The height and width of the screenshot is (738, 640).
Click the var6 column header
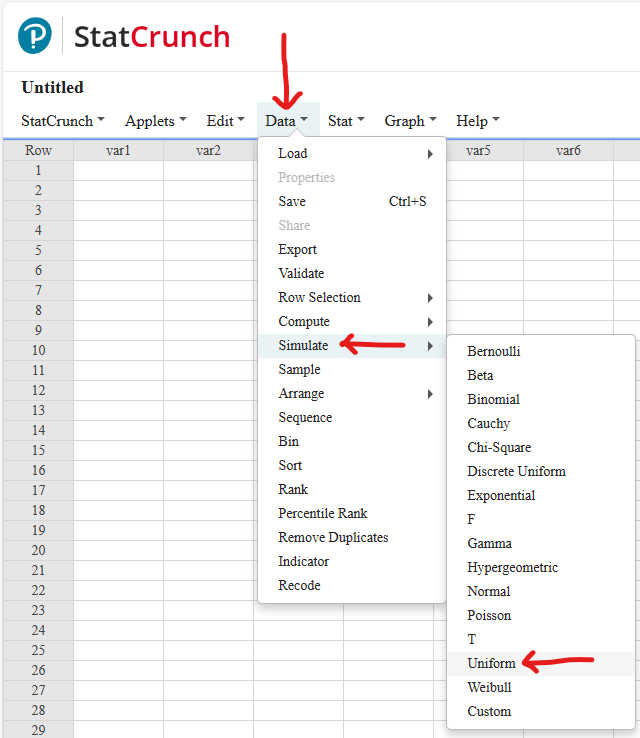pyautogui.click(x=568, y=151)
